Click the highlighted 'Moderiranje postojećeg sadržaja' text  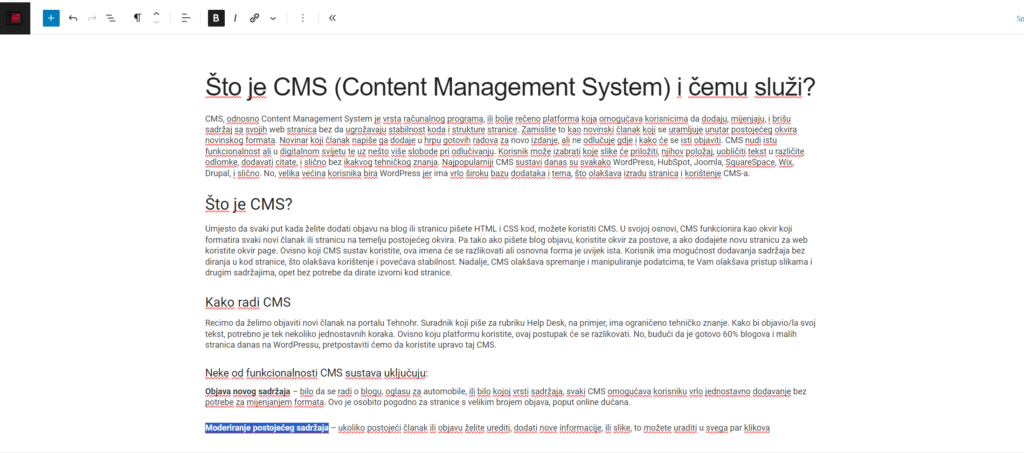click(x=266, y=428)
